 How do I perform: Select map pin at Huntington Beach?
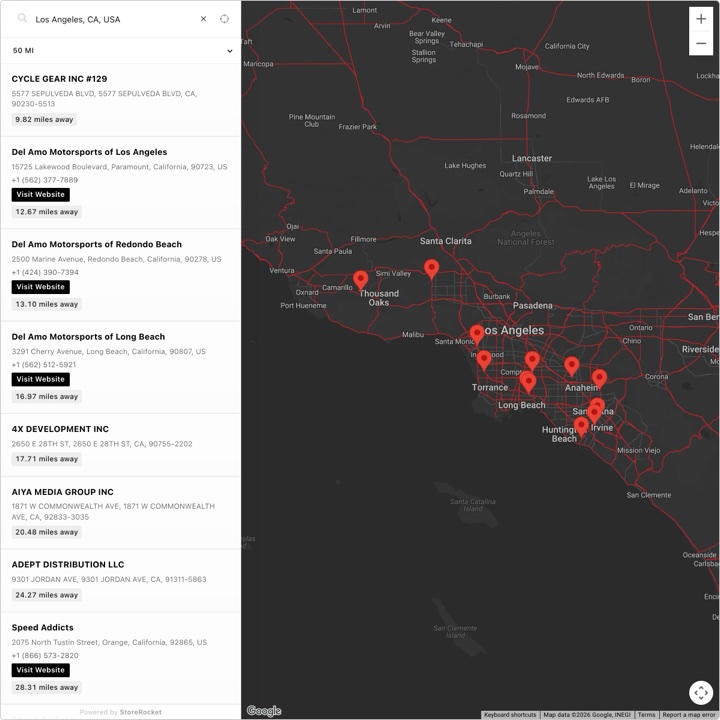coord(581,427)
